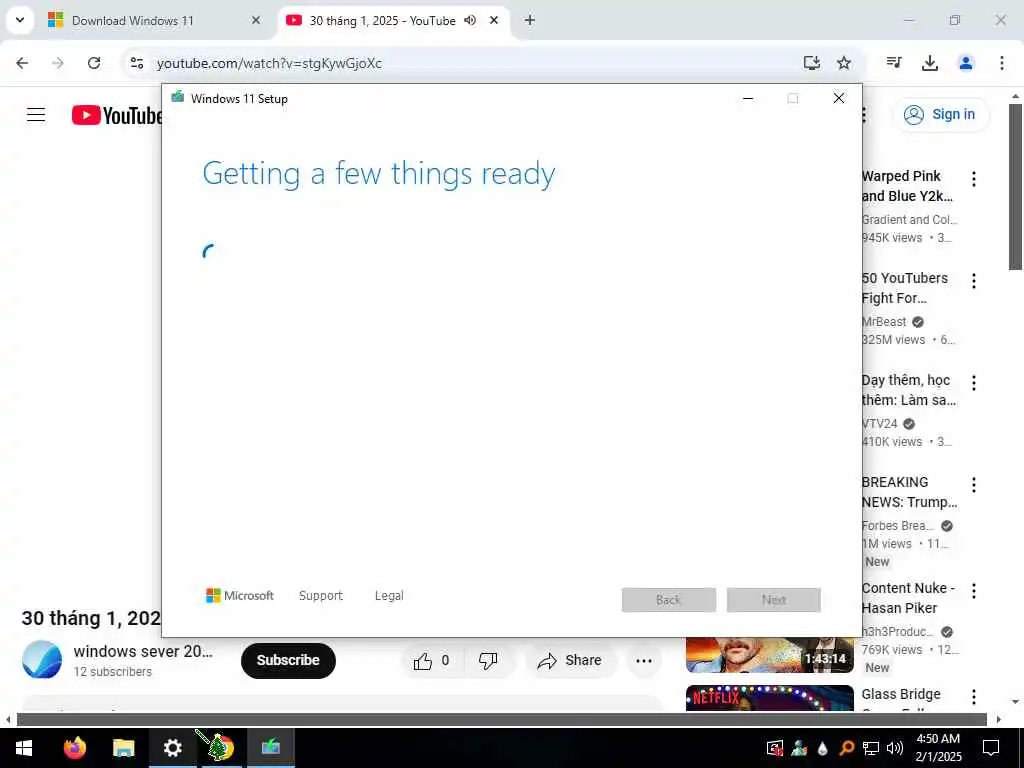This screenshot has height=768, width=1024.
Task: Share the YouTube video
Action: (569, 661)
